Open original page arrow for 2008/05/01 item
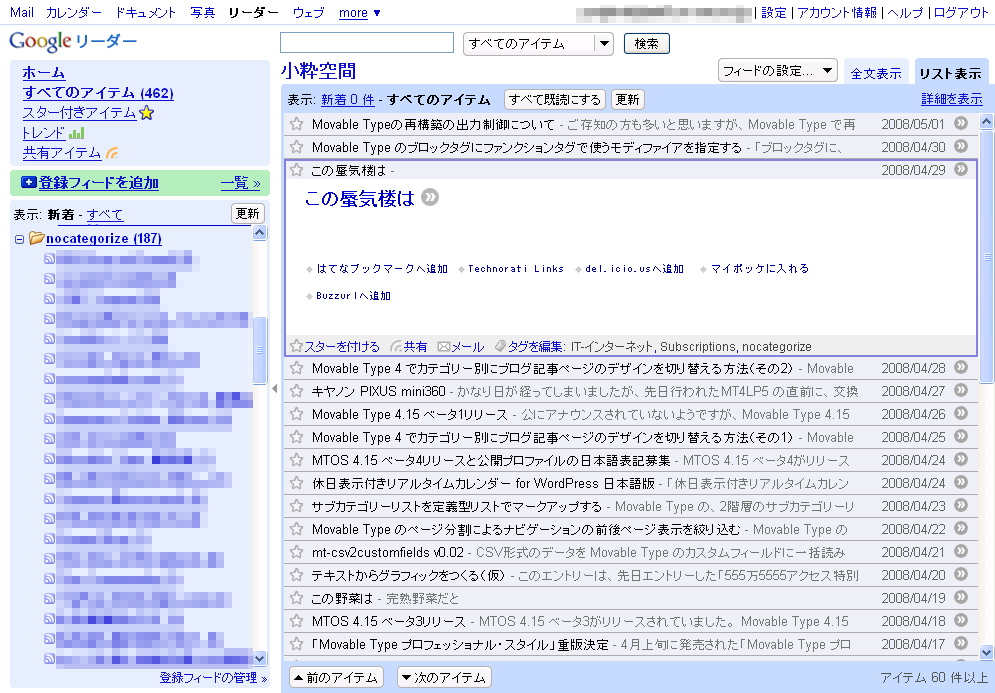995x693 pixels. click(961, 123)
